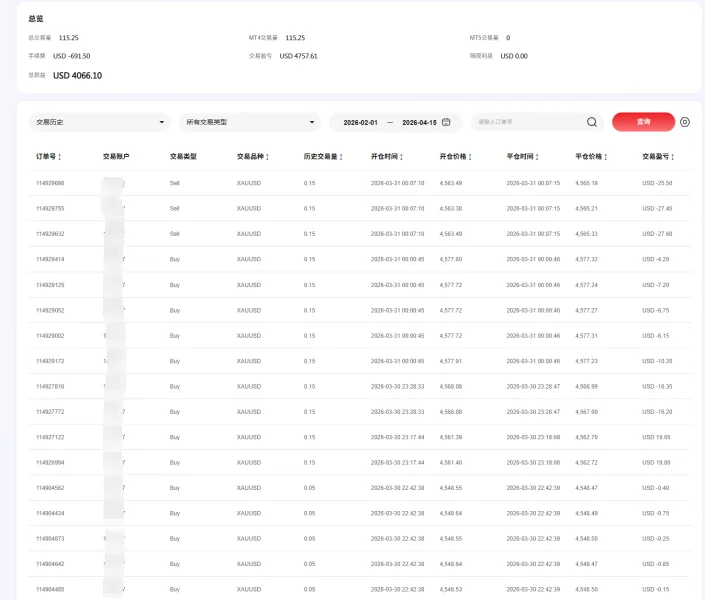Viewport: 705px width, 600px height.
Task: Open column settings gear beside 查询 button
Action: tap(685, 122)
